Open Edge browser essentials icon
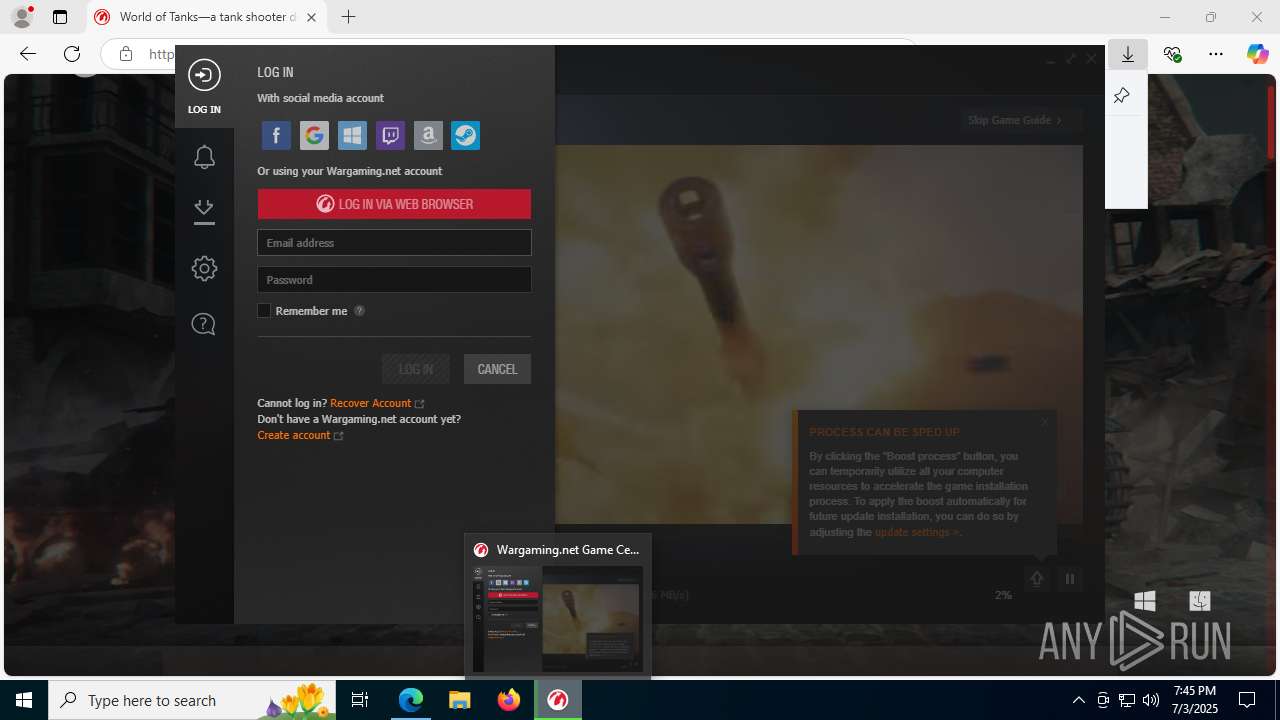1280x720 pixels. click(1172, 54)
